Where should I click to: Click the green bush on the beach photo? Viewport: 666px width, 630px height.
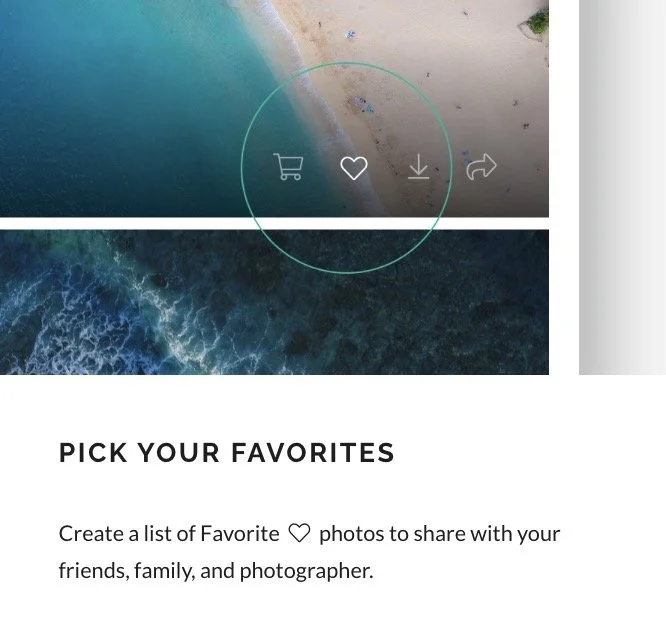pos(537,21)
